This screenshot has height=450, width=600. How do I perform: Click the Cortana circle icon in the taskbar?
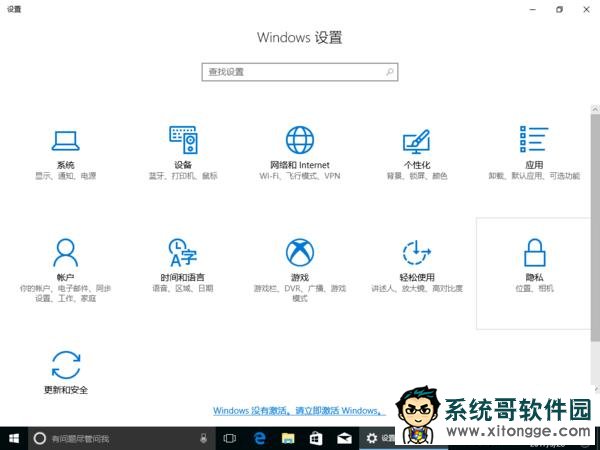pos(40,438)
